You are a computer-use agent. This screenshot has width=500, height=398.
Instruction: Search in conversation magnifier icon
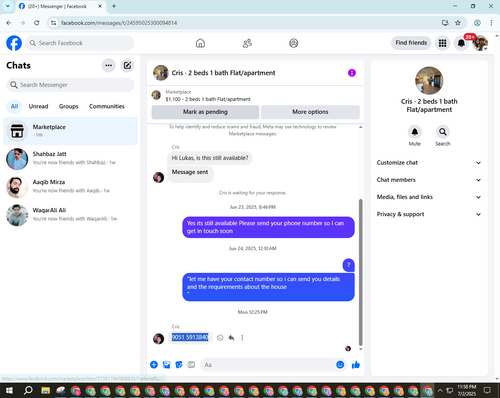click(443, 132)
